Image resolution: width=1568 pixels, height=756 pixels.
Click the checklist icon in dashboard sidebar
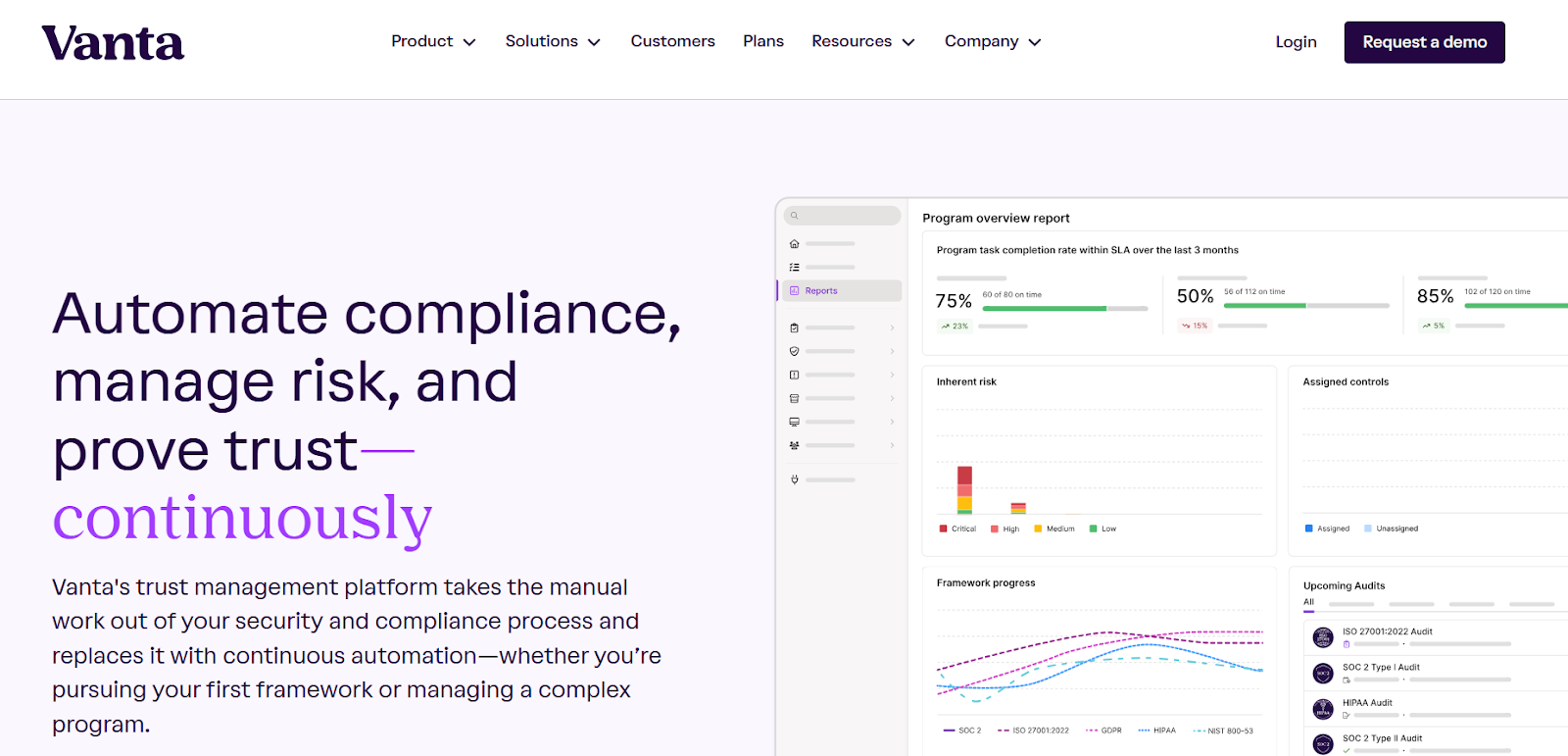[795, 267]
